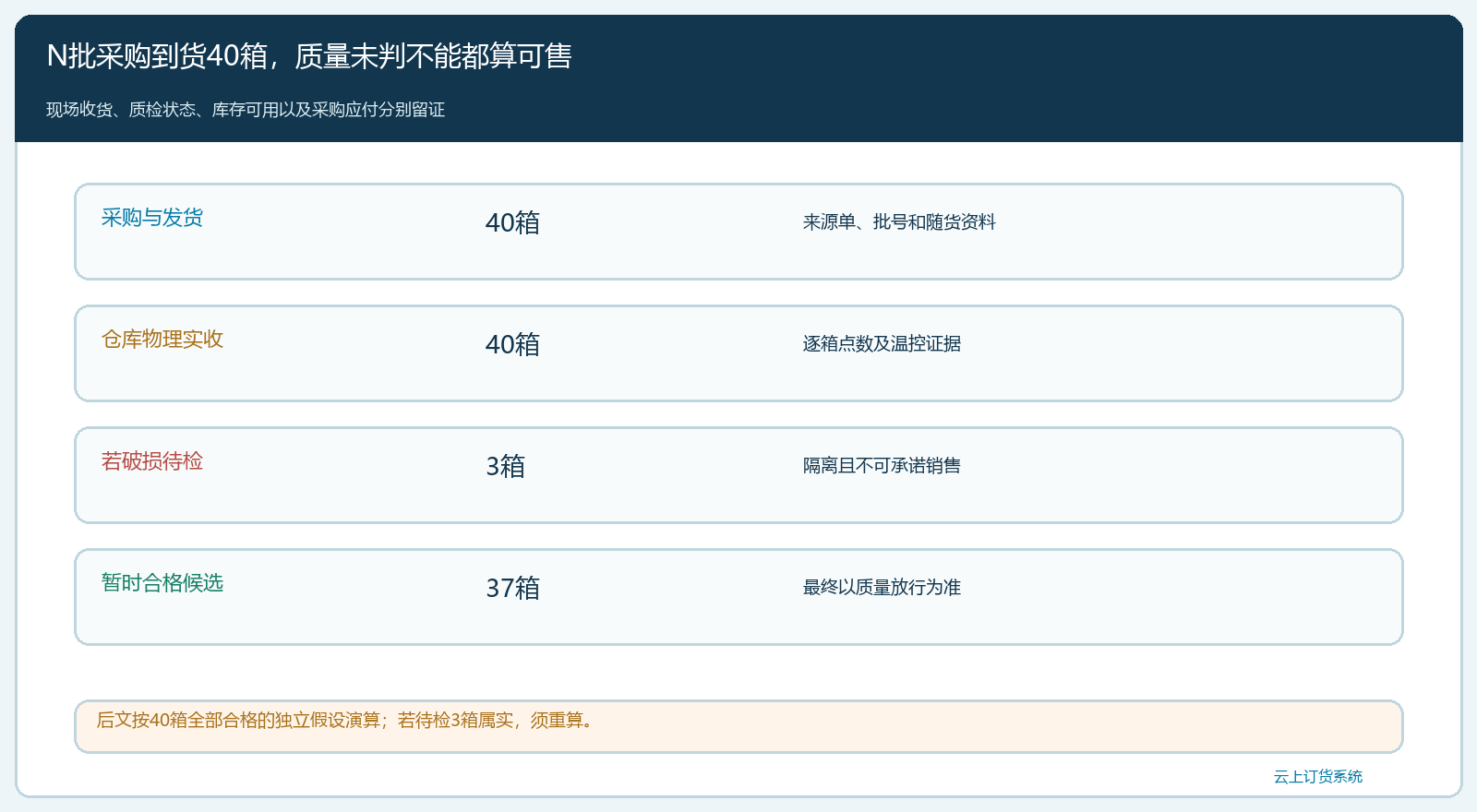Click the note "隔离且不可承诺销售"
Screen dimensions: 1477x812
tap(882, 466)
